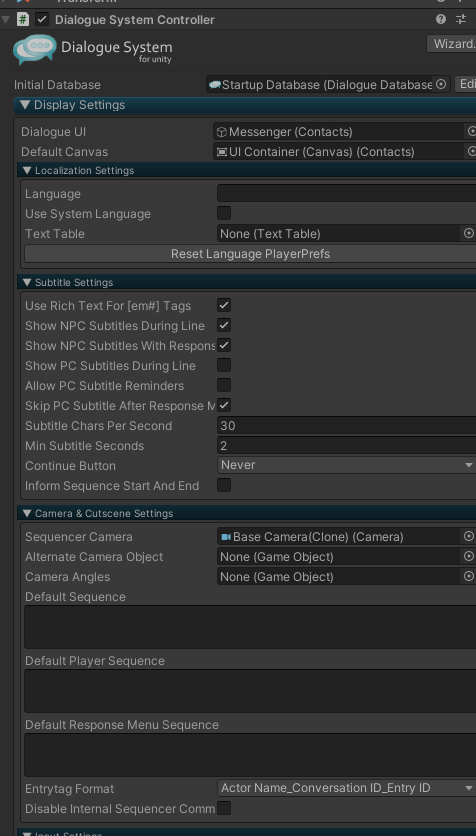Collapse the Display Settings foldout
476x836 pixels.
[25, 104]
